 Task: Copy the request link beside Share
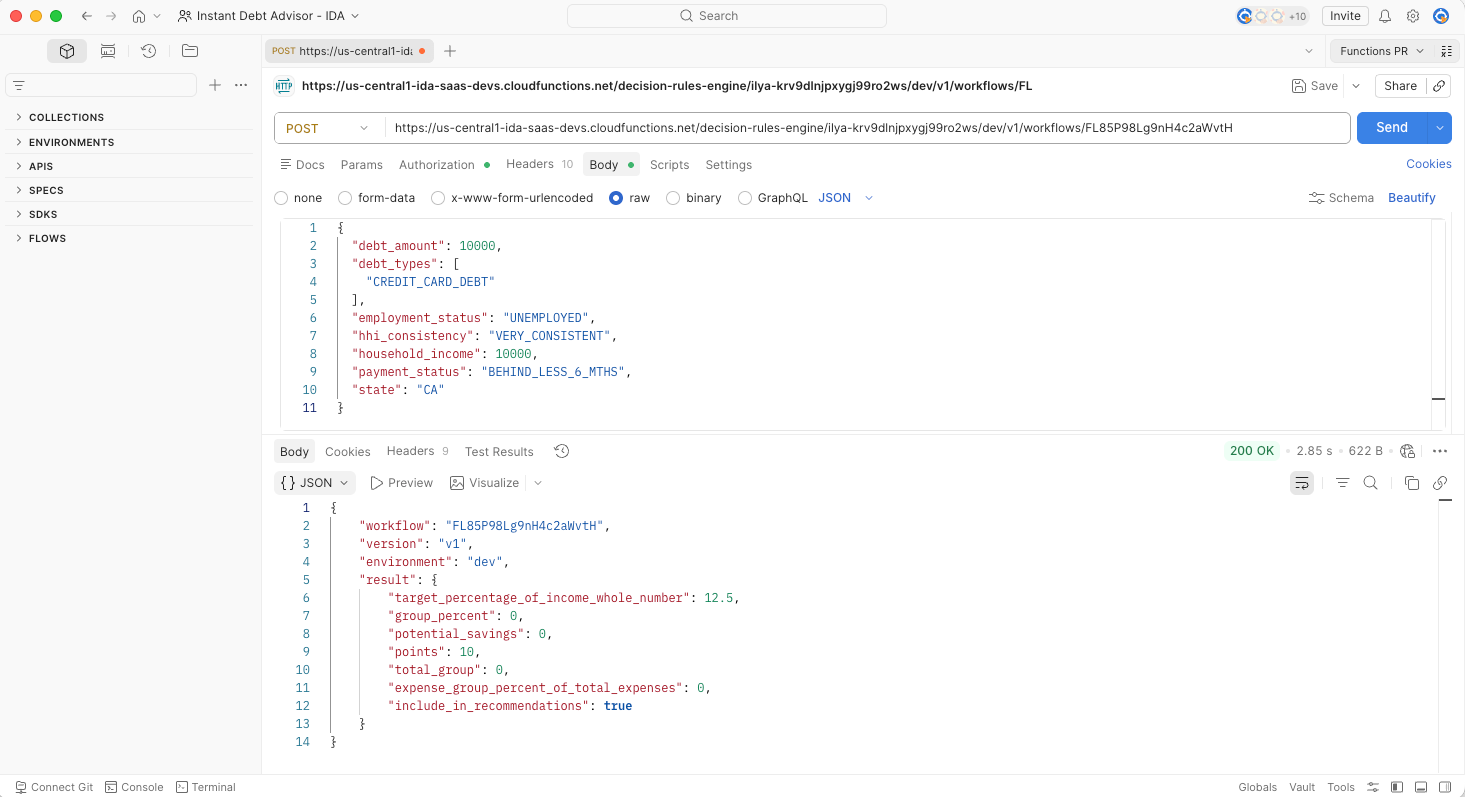pos(1440,86)
